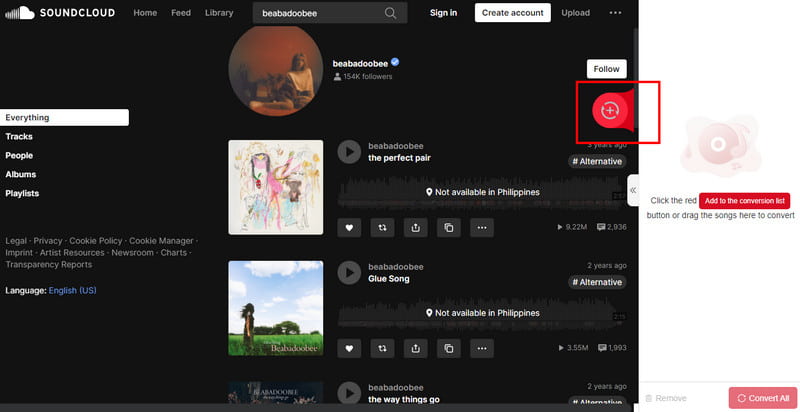Play "the perfect pair" track
Image resolution: width=800 pixels, height=412 pixels.
(349, 152)
